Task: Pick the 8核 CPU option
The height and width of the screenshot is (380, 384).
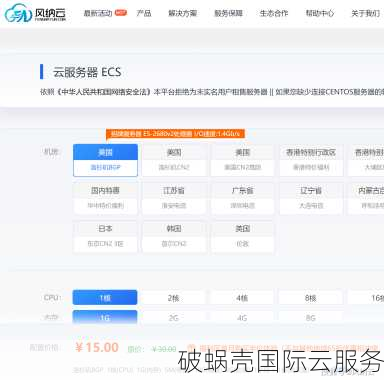Action: pos(311,297)
